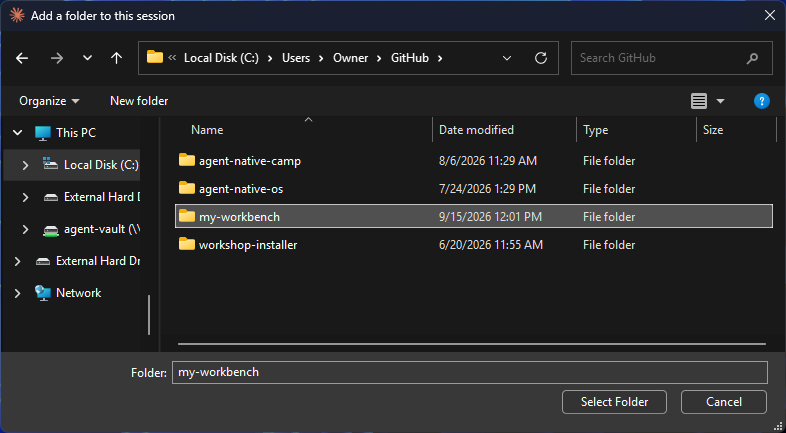Open chevron after GitHub breadcrumb
786x433 pixels.
tap(440, 58)
